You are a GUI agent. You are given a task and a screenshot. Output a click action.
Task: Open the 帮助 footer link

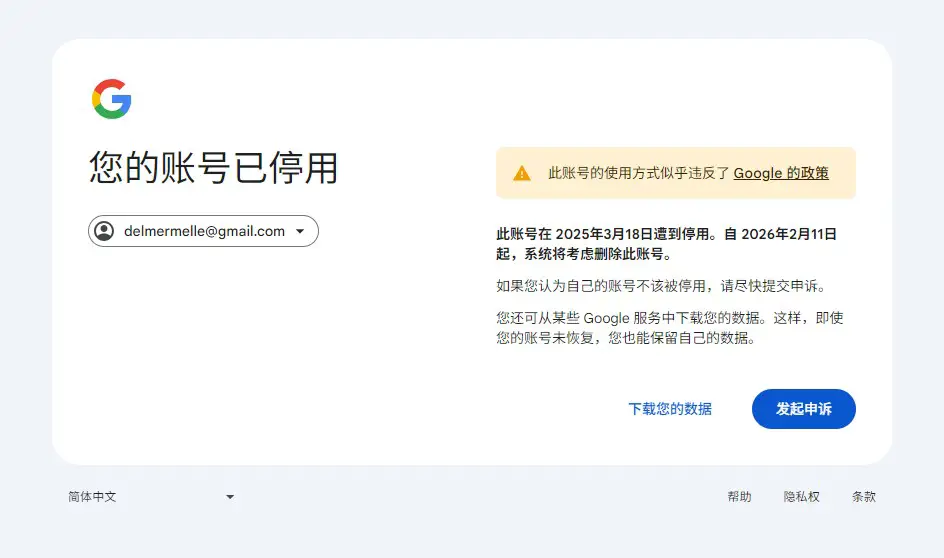point(739,497)
